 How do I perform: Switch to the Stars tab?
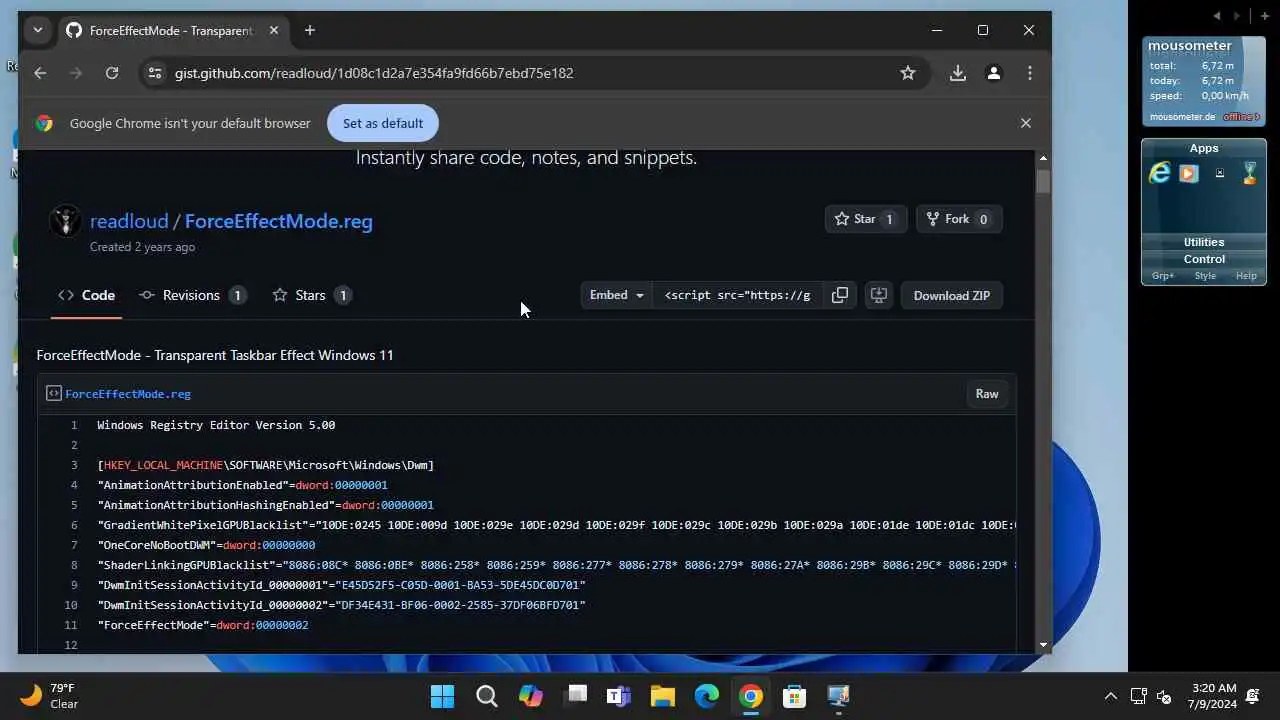(x=311, y=295)
